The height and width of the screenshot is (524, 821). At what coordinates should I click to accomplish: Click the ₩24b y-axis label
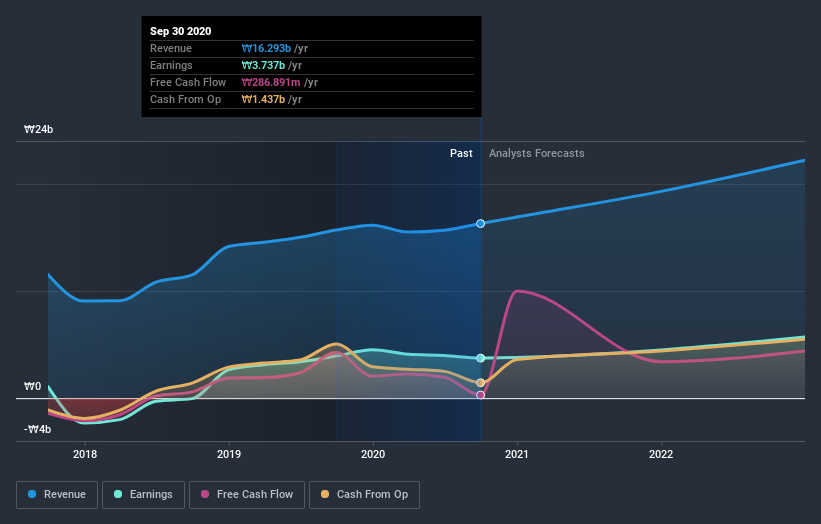click(x=38, y=129)
